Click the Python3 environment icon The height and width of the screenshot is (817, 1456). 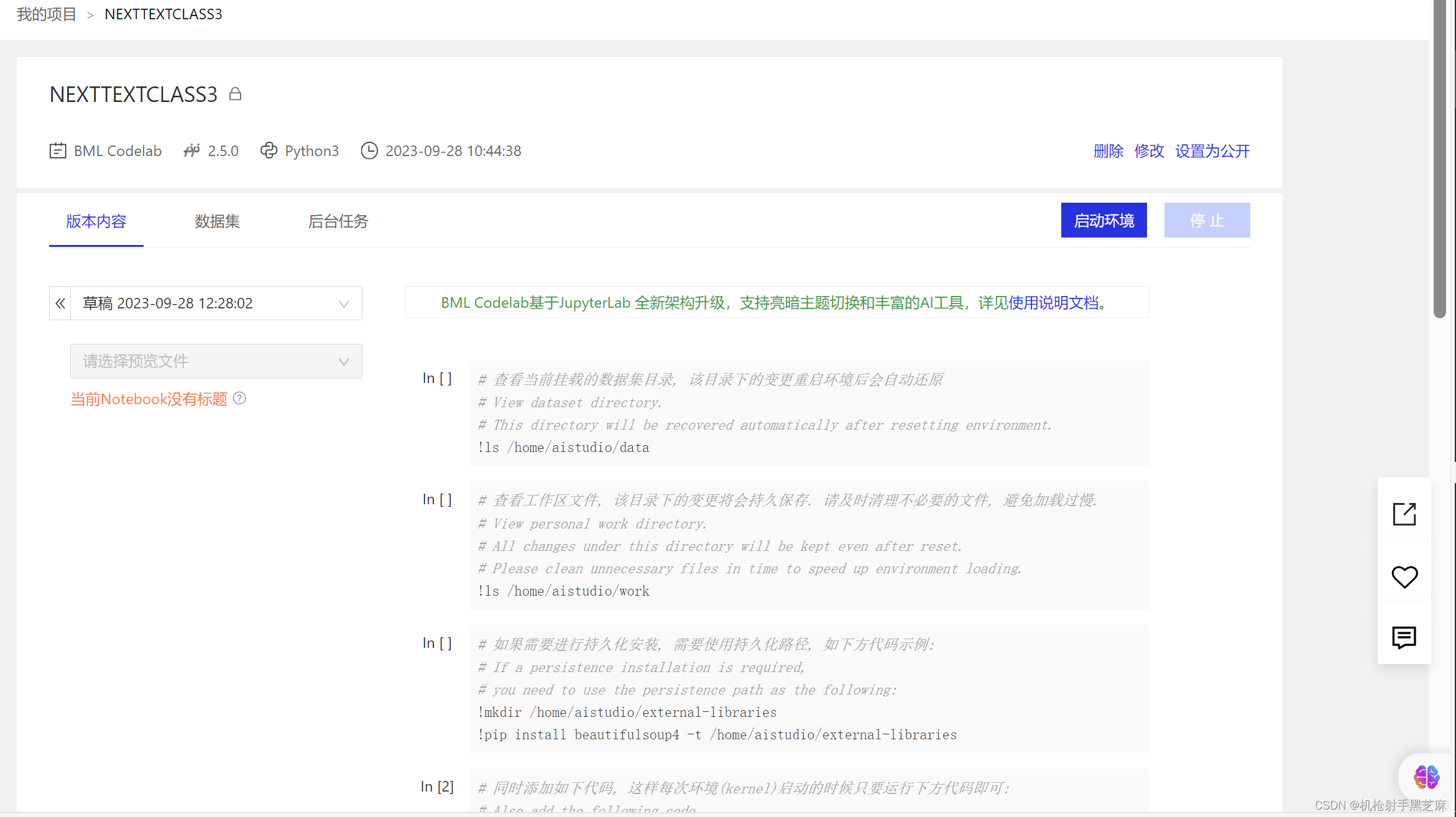[x=269, y=150]
